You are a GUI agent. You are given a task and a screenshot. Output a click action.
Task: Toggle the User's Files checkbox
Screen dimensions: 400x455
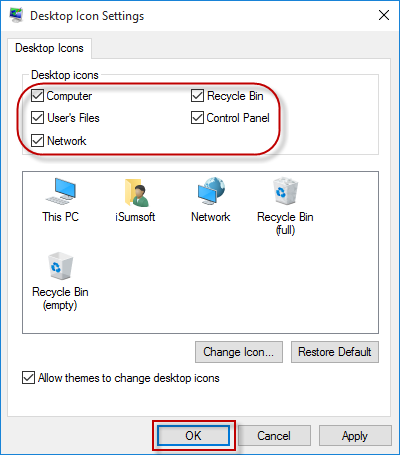pyautogui.click(x=37, y=118)
